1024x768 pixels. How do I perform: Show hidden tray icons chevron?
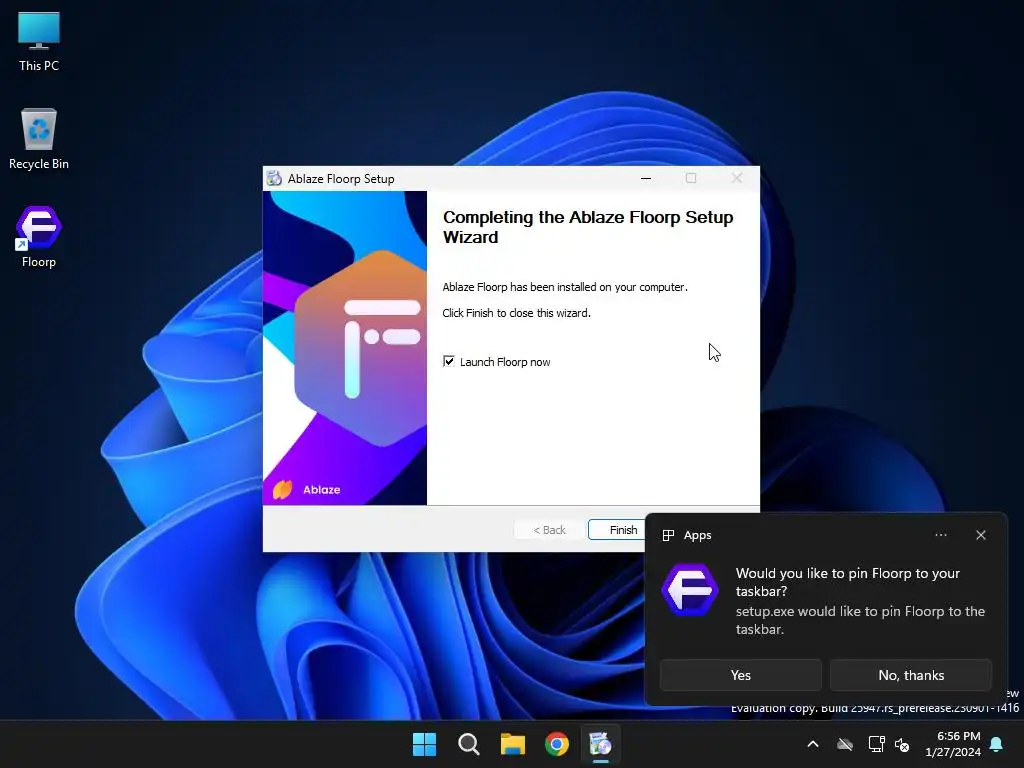coord(813,744)
